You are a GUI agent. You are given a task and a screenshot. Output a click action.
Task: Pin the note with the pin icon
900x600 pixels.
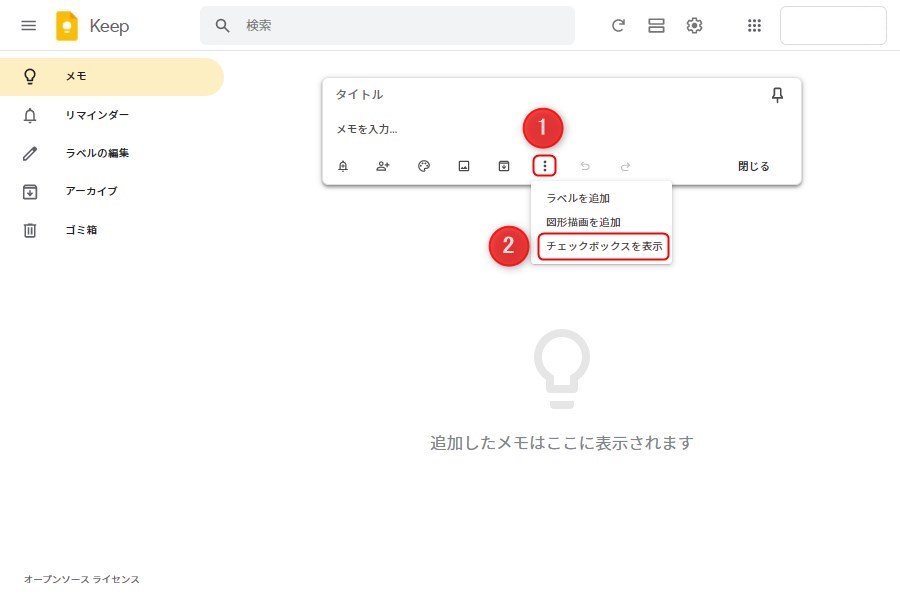pos(777,94)
